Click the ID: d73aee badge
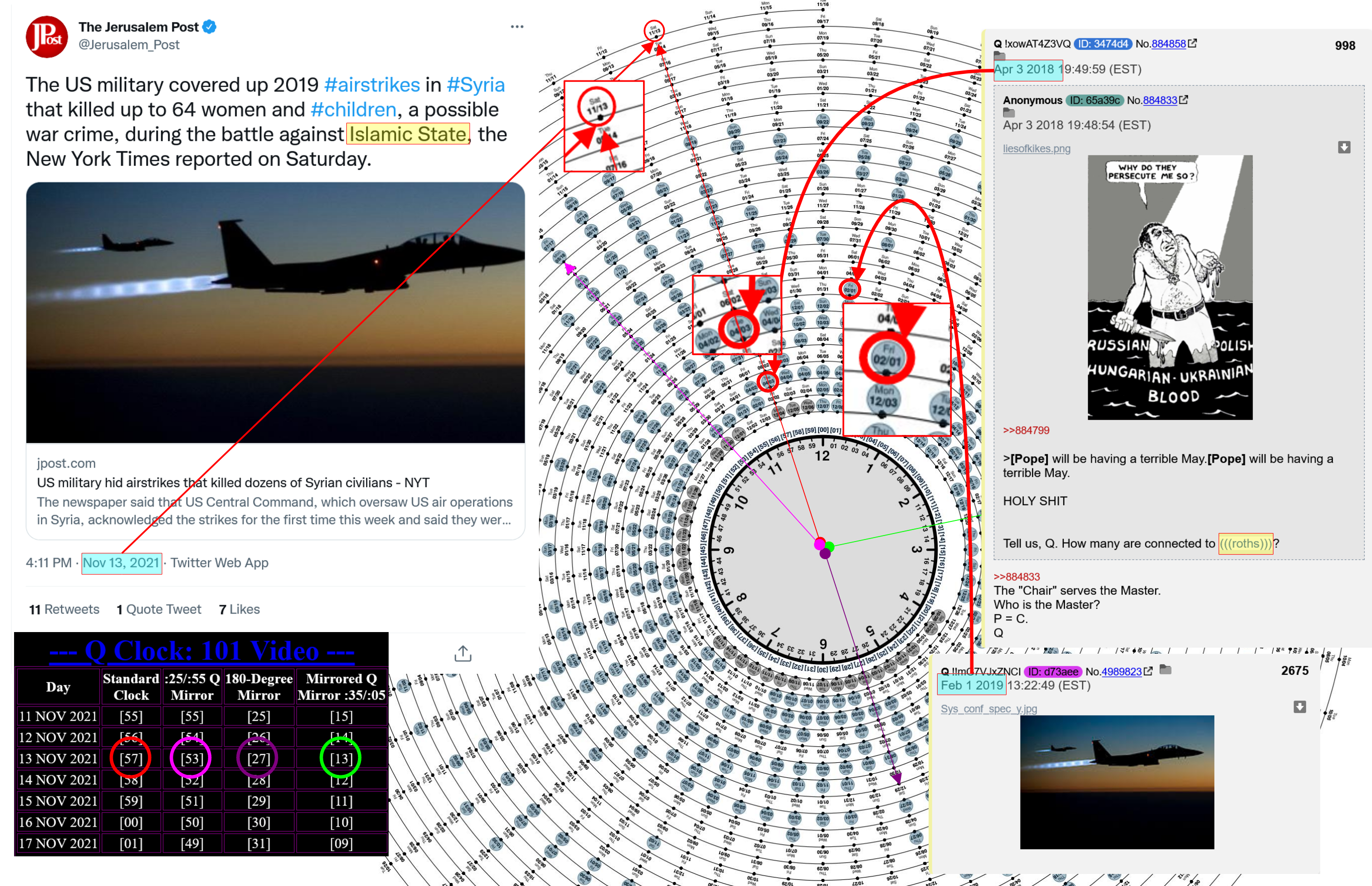The width and height of the screenshot is (1372, 886). click(1053, 671)
